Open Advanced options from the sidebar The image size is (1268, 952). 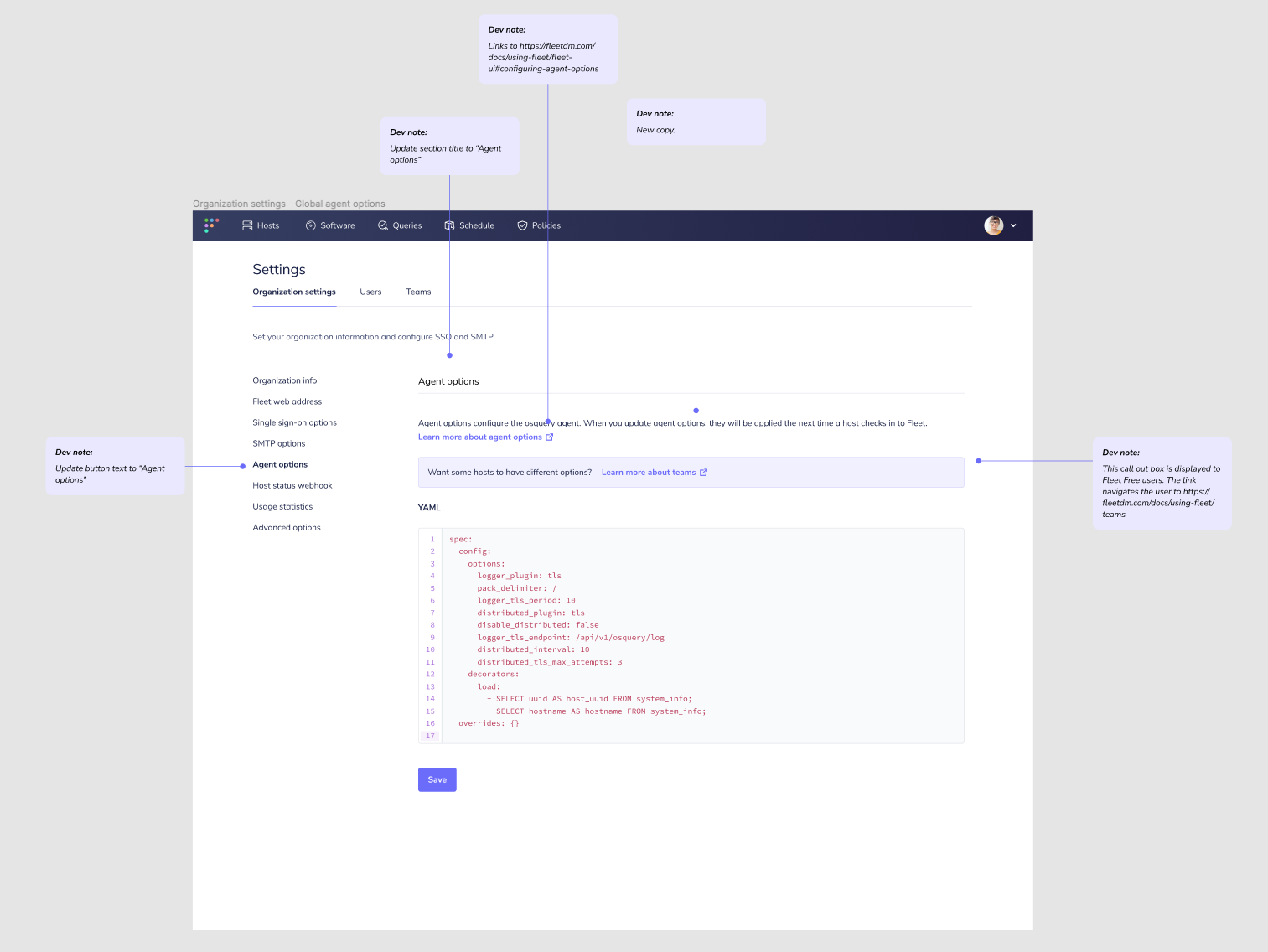click(x=286, y=527)
